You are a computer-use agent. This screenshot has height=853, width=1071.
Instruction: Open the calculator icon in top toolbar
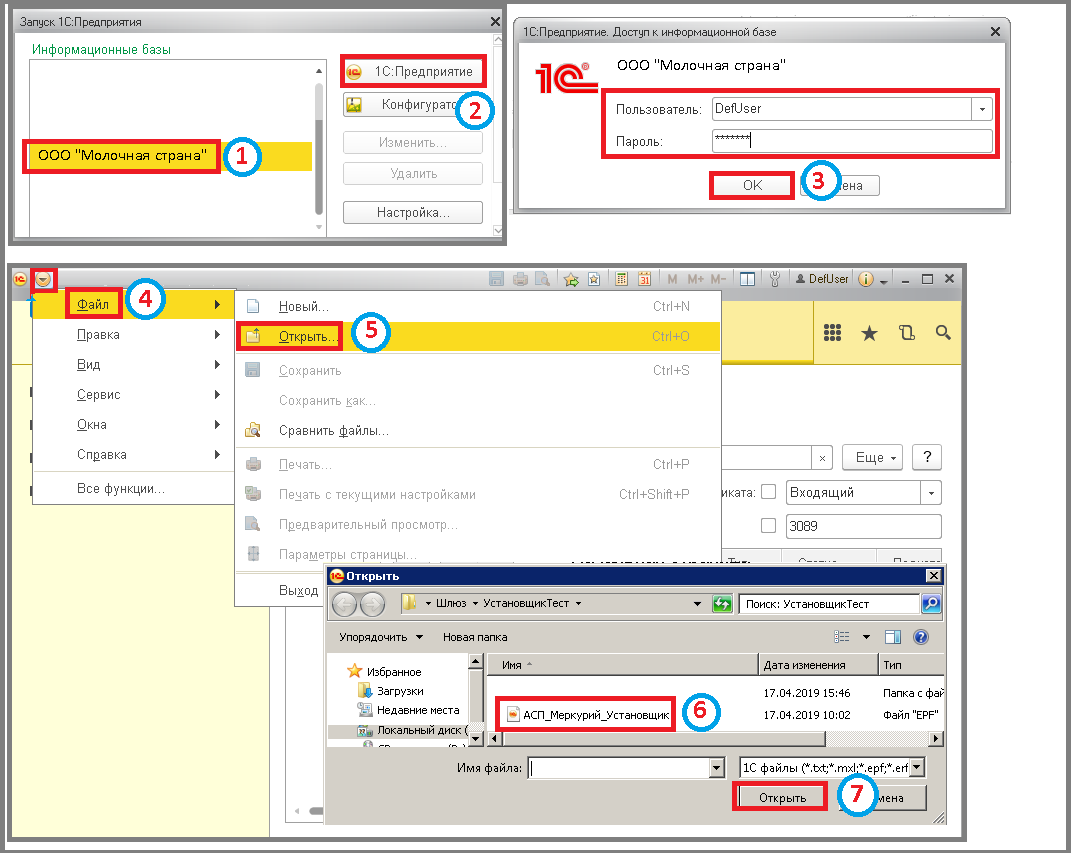pos(621,279)
